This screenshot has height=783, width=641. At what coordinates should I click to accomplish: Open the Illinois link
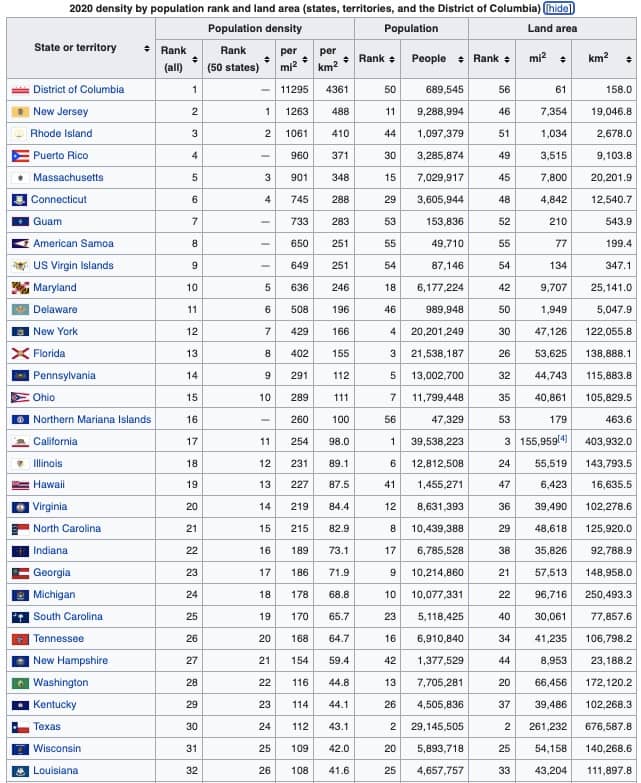click(x=47, y=463)
